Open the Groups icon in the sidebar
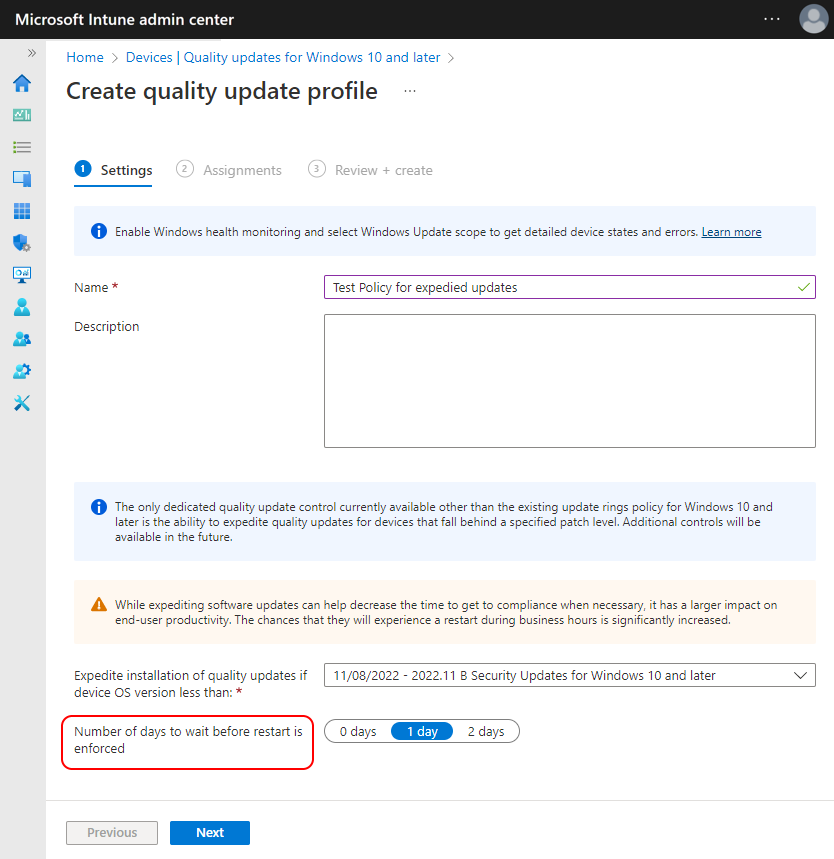The height and width of the screenshot is (859, 834). tap(22, 339)
